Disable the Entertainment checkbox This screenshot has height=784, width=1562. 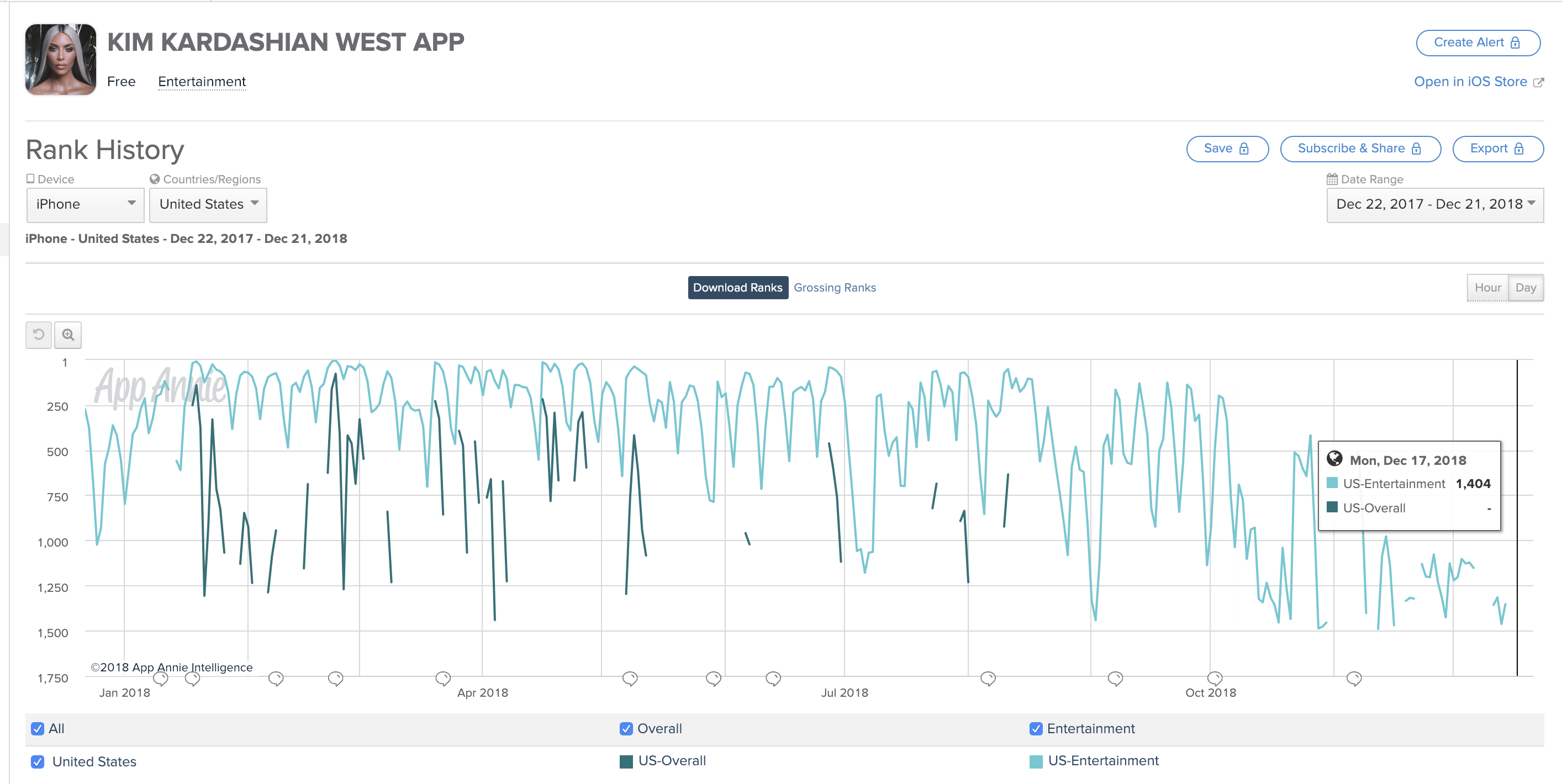pos(1036,729)
